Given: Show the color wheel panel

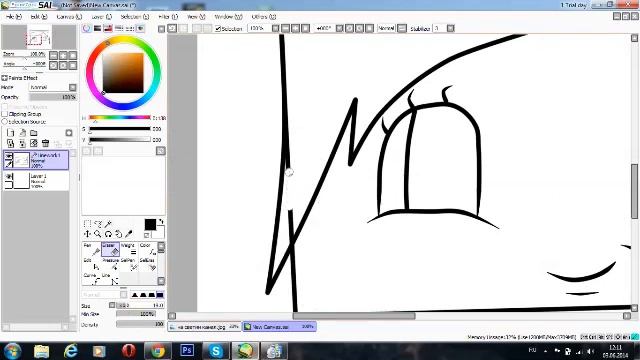Looking at the screenshot, I should [x=87, y=28].
